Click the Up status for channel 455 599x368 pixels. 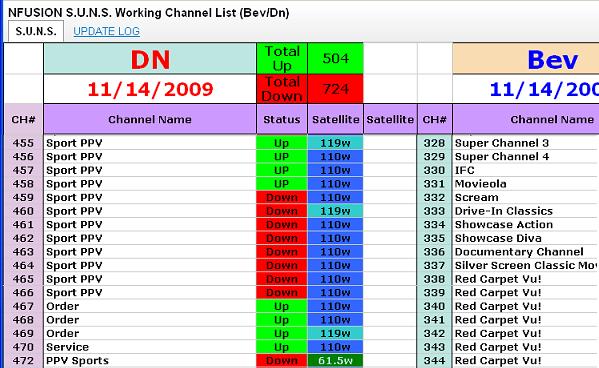click(282, 143)
